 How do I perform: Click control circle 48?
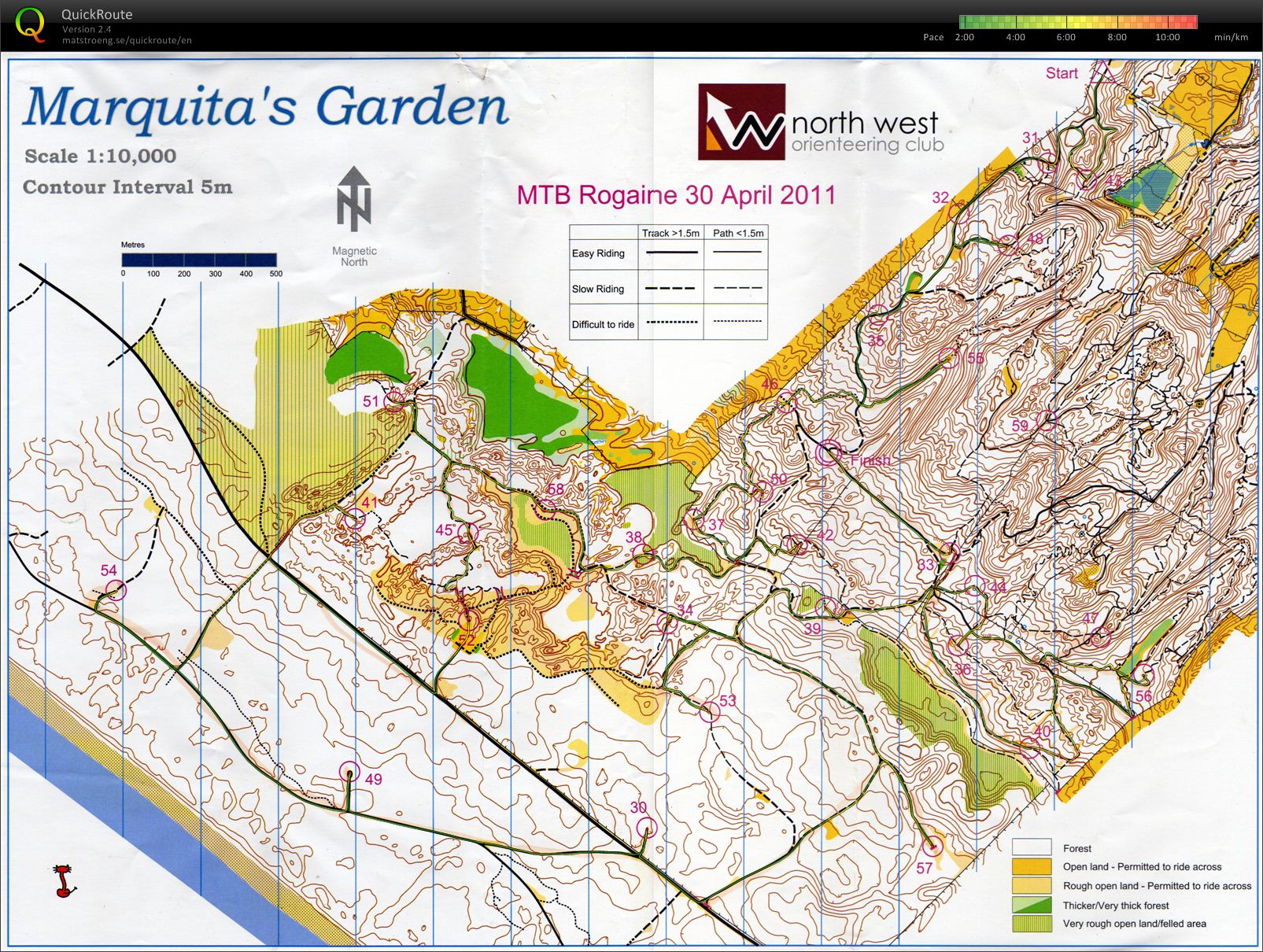click(1009, 246)
